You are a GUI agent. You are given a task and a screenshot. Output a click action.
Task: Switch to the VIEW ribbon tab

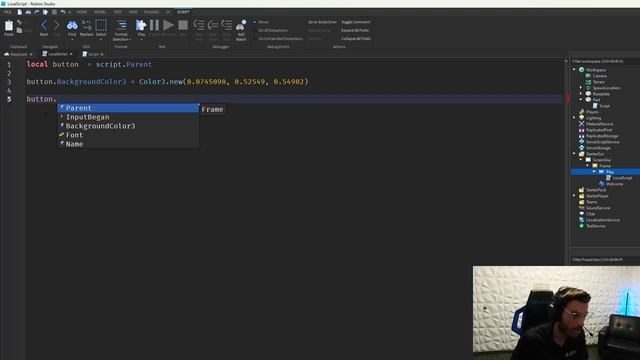click(133, 12)
